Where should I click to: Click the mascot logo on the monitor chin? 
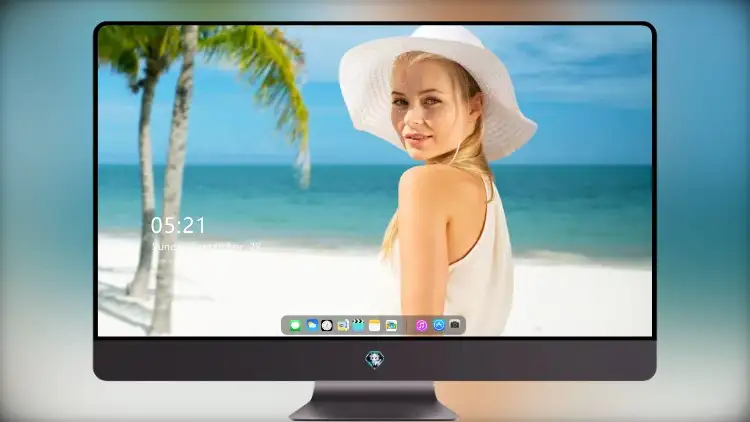pos(375,360)
